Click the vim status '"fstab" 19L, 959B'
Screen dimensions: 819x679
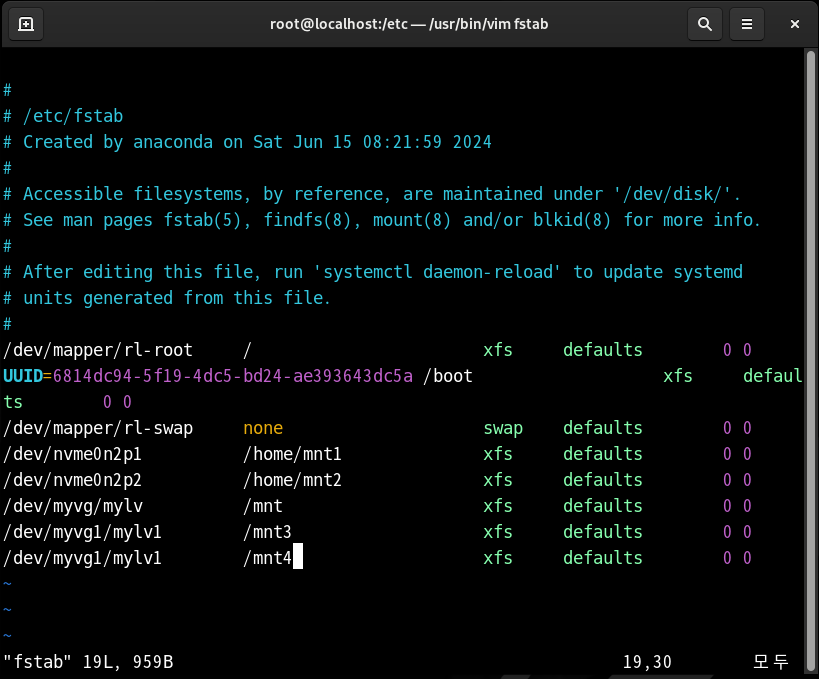88,662
